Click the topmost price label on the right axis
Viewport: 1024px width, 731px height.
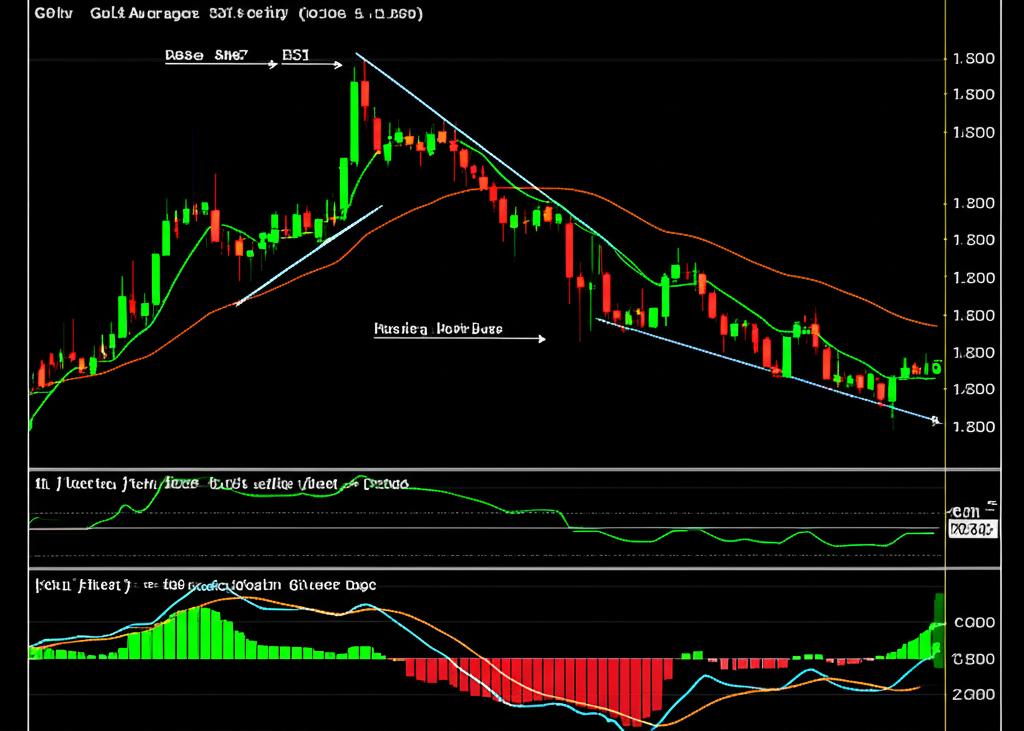[x=974, y=58]
